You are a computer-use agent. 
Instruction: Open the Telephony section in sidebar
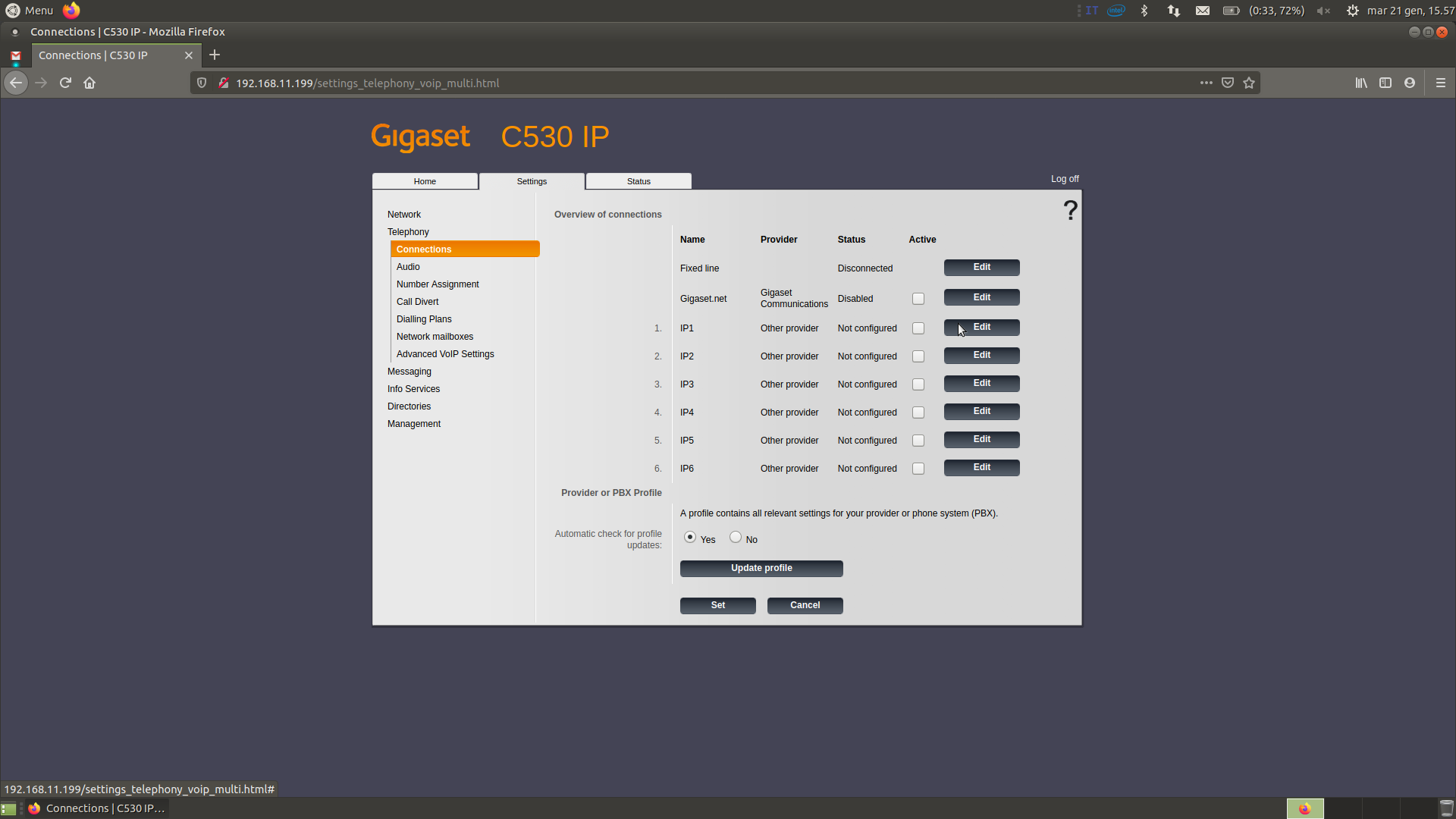coord(408,232)
